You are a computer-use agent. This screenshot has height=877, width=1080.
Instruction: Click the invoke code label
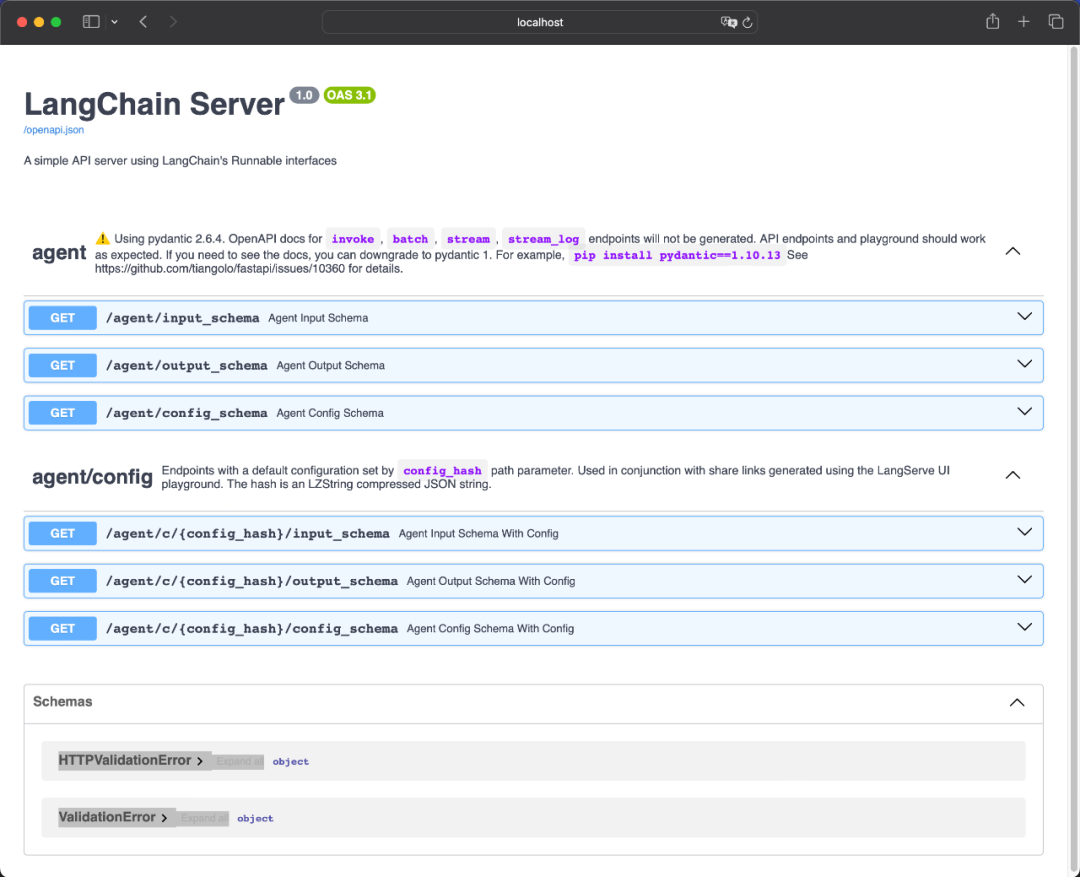[x=353, y=239]
